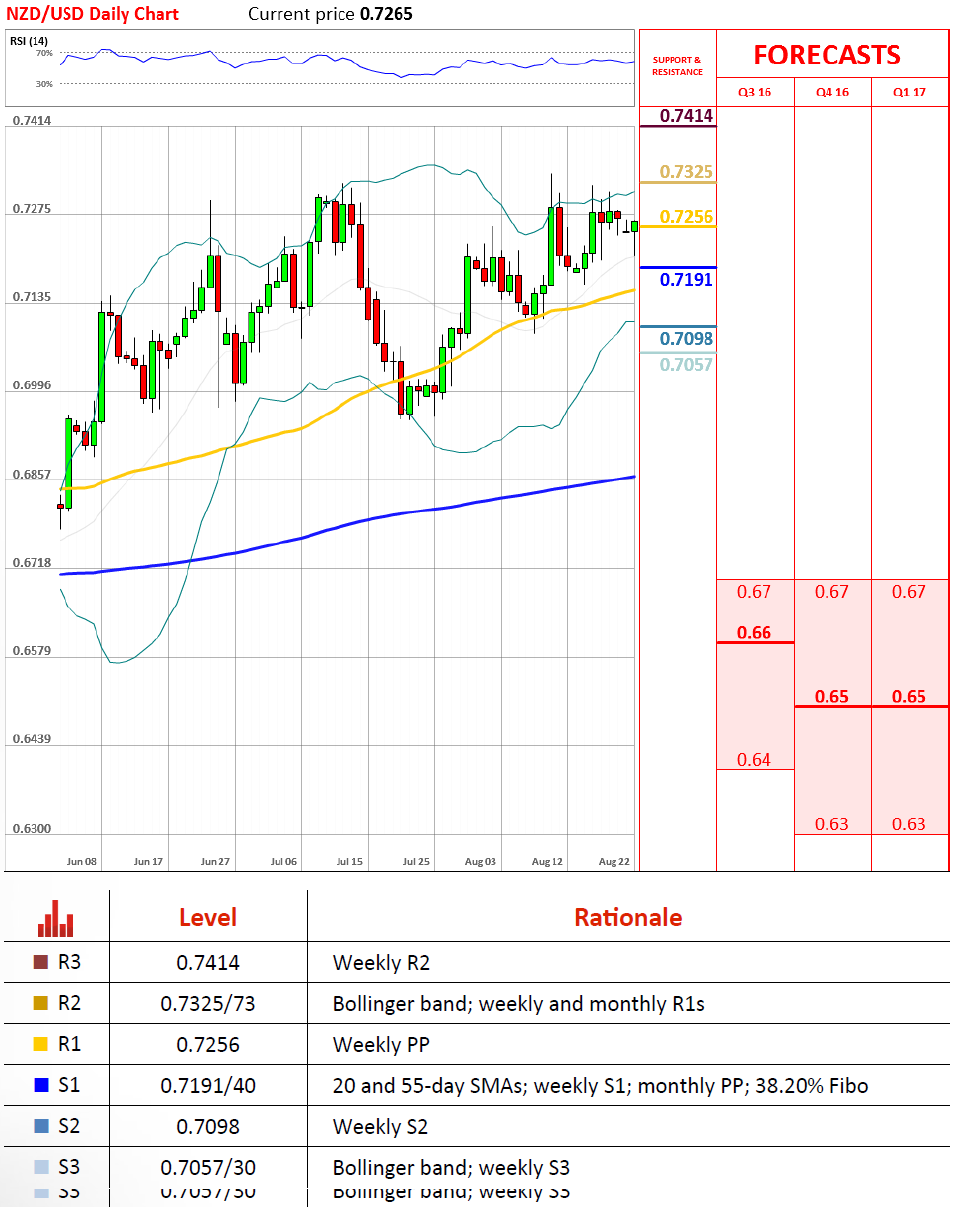The height and width of the screenshot is (1207, 963).
Task: Select the Aug 12 date axis label
Action: click(547, 861)
